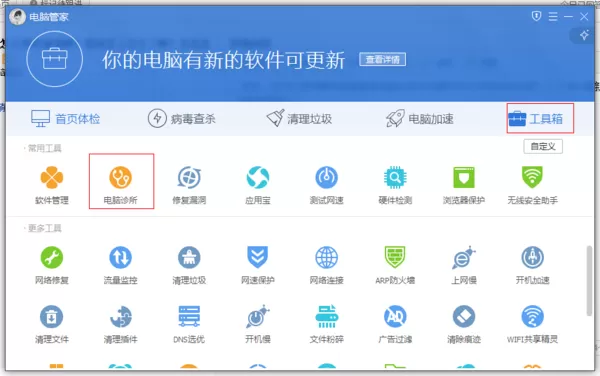Switch to 电脑加速 tab
Image resolution: width=600 pixels, height=376 pixels.
(420, 119)
